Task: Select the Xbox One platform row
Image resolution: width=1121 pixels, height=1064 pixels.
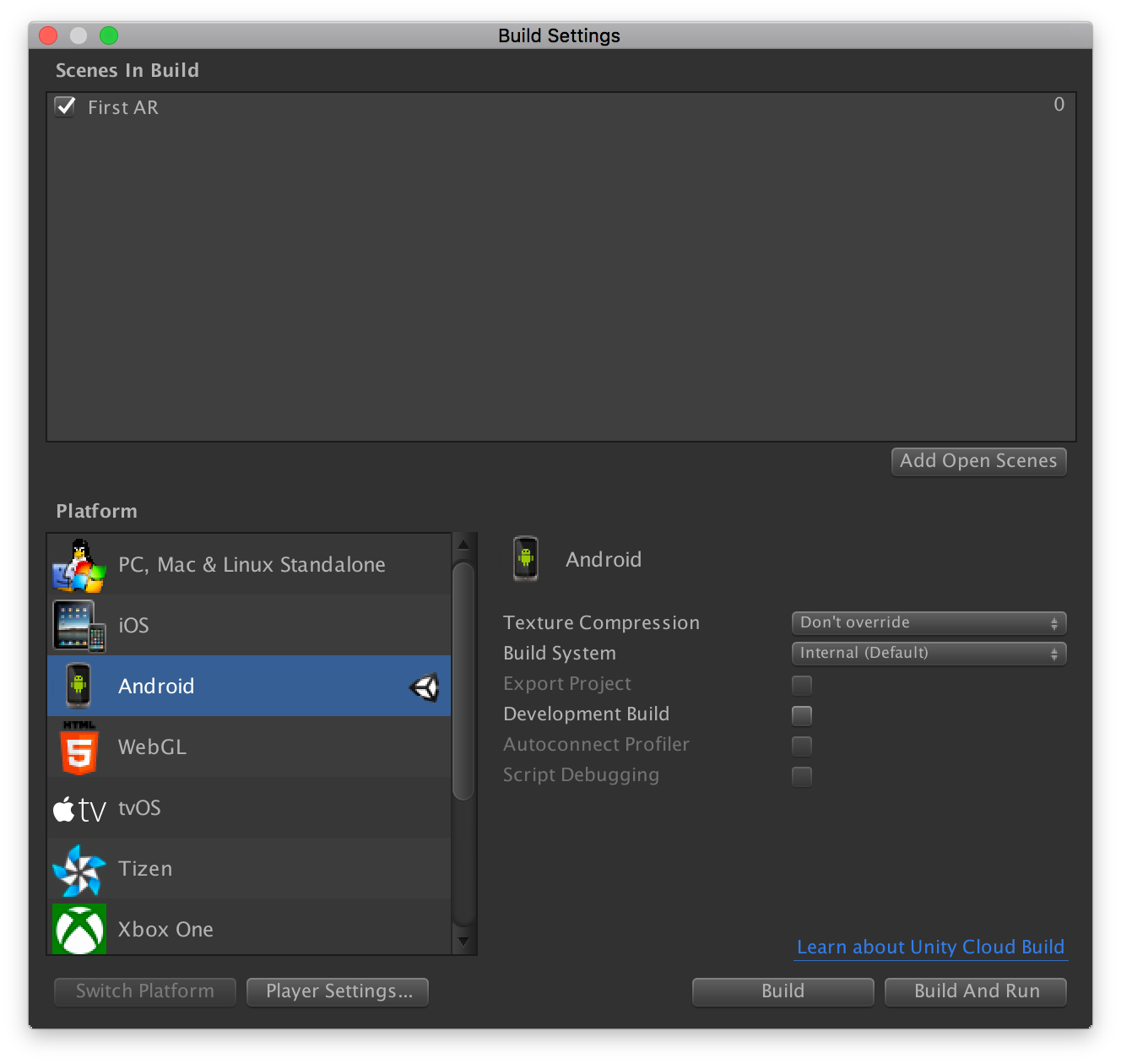Action: point(249,927)
